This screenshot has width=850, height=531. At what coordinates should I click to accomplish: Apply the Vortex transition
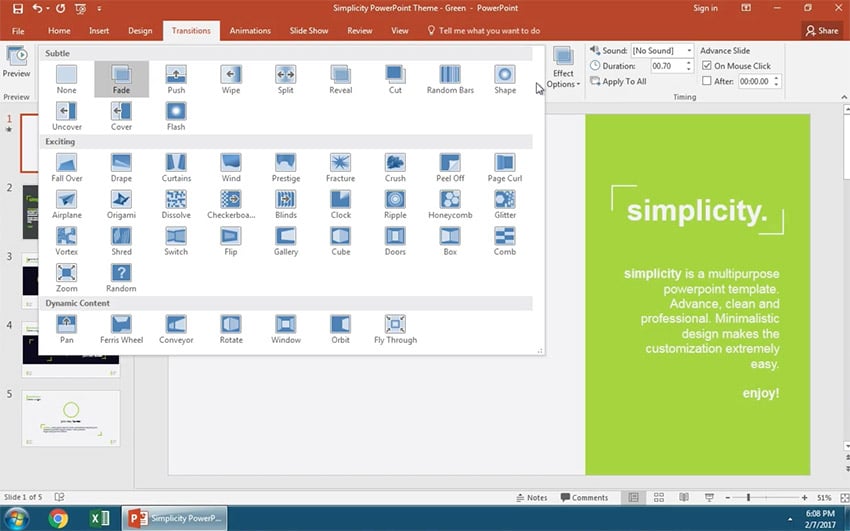coord(67,241)
